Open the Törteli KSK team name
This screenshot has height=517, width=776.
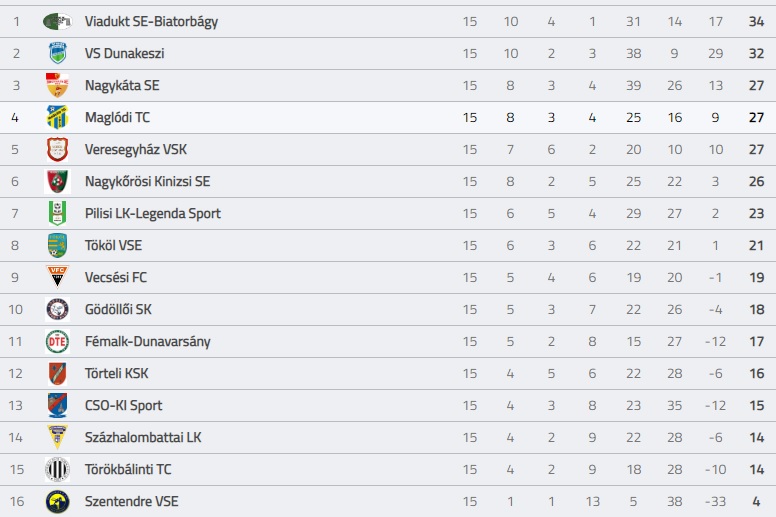(x=116, y=374)
